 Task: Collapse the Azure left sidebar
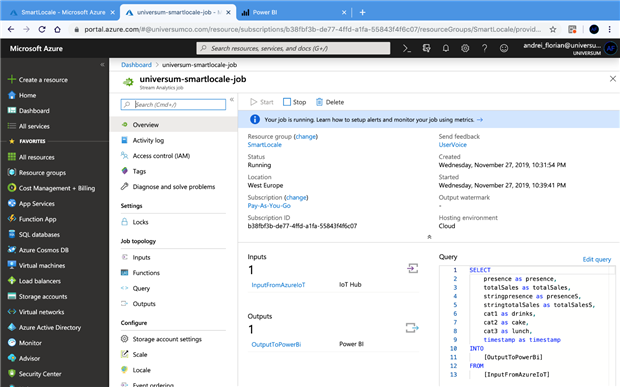[x=102, y=64]
